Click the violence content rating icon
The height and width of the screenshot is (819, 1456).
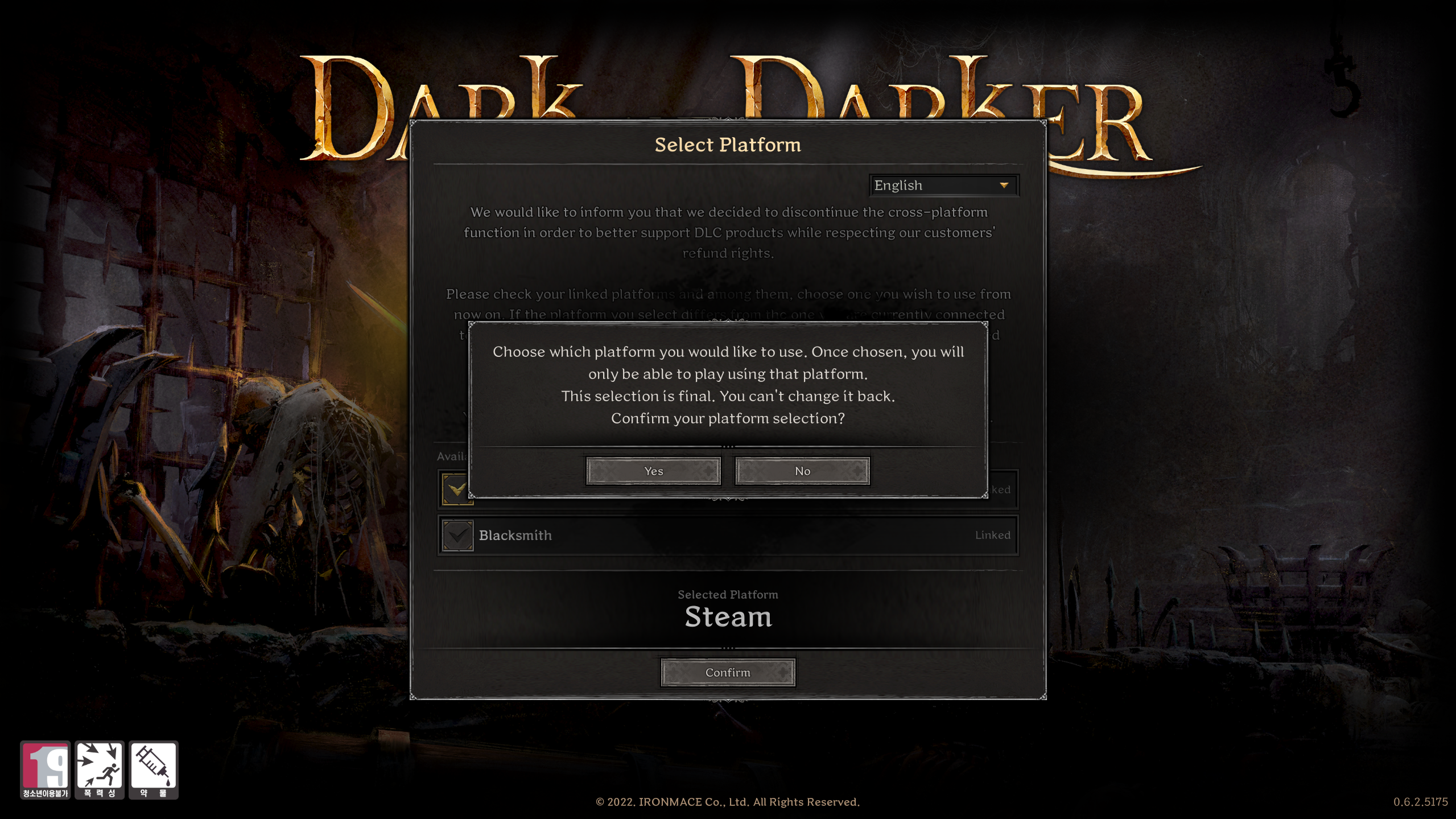100,770
